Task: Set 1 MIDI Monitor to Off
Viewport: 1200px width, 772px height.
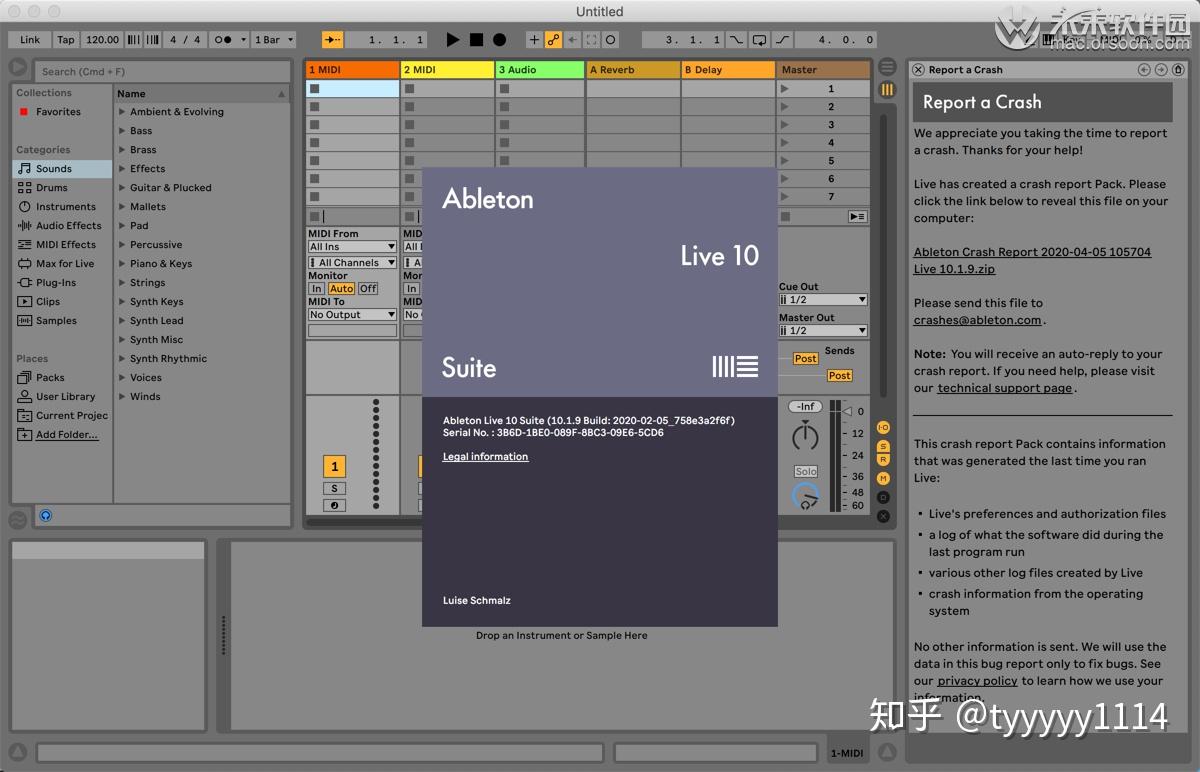Action: click(368, 288)
